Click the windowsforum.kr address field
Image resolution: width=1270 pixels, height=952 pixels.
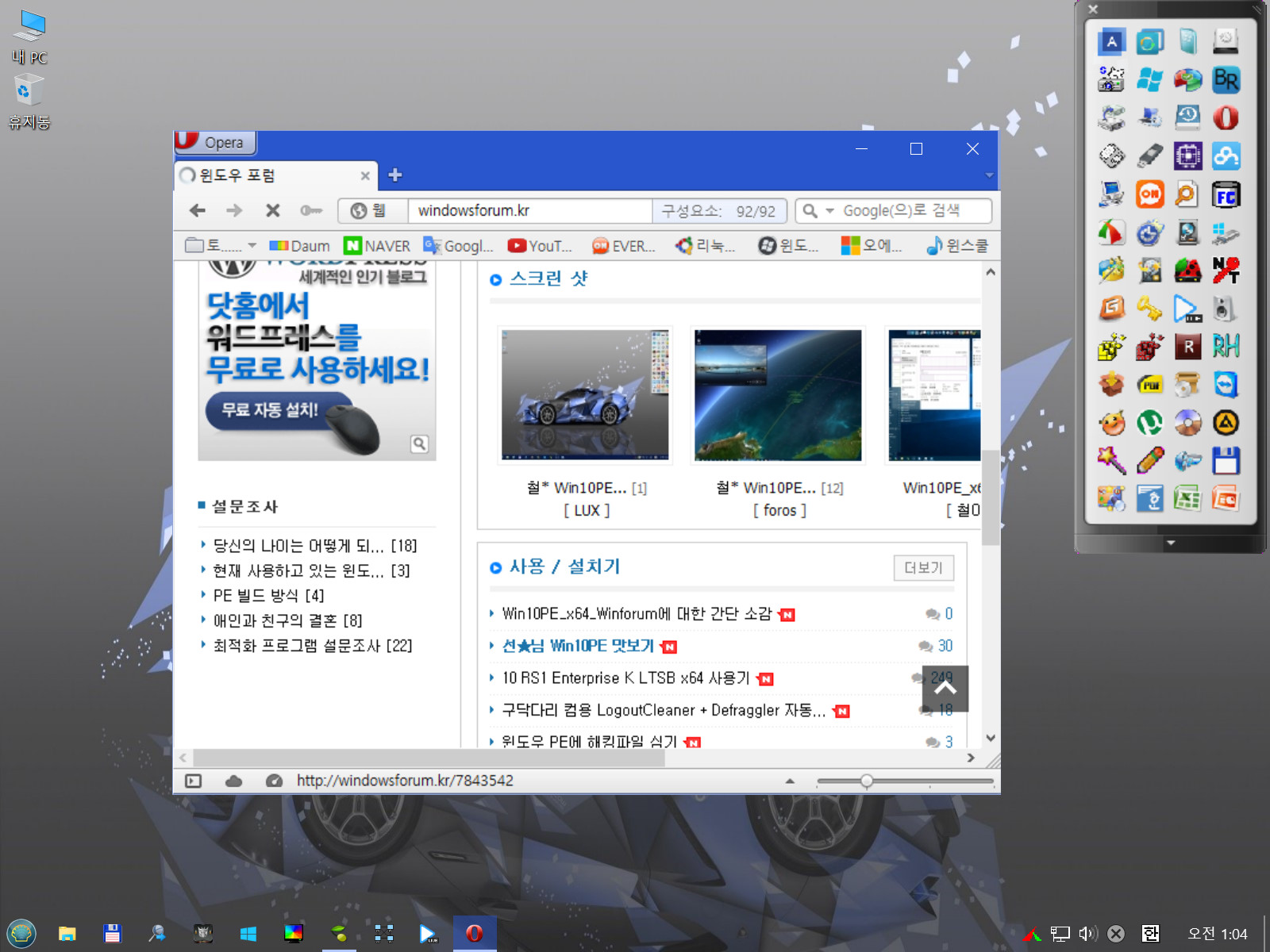click(x=530, y=211)
